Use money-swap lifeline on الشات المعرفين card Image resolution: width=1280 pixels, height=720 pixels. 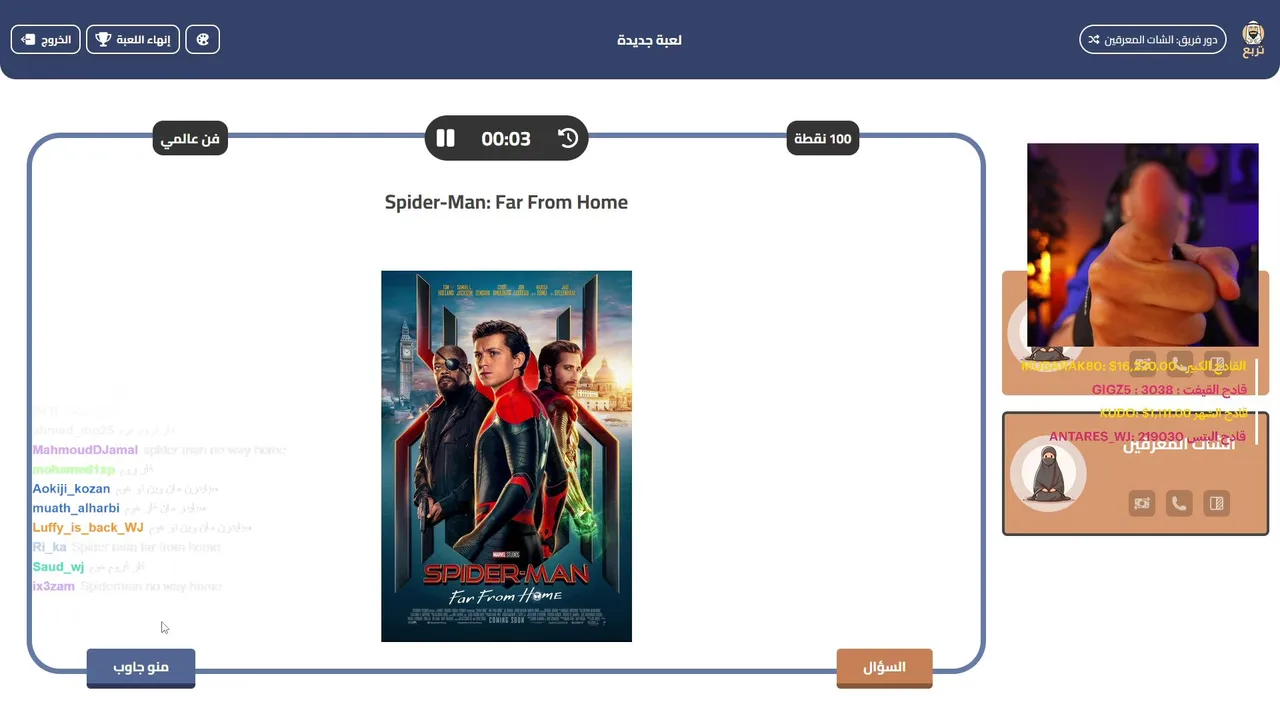point(1142,503)
